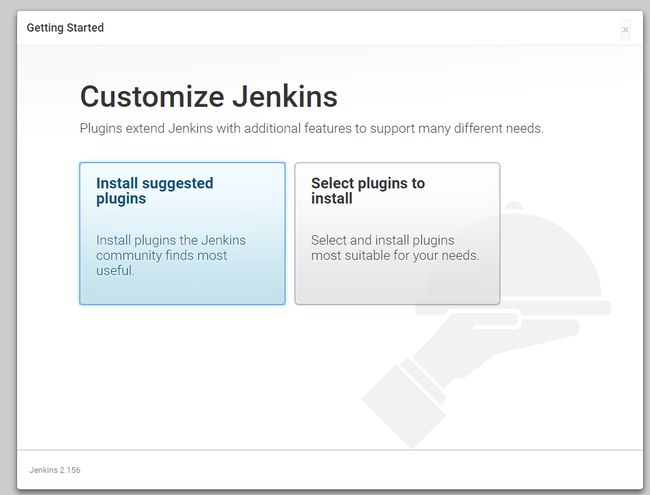Click the 'Plugins extend Jenkins' description line
This screenshot has width=650, height=495.
point(311,129)
